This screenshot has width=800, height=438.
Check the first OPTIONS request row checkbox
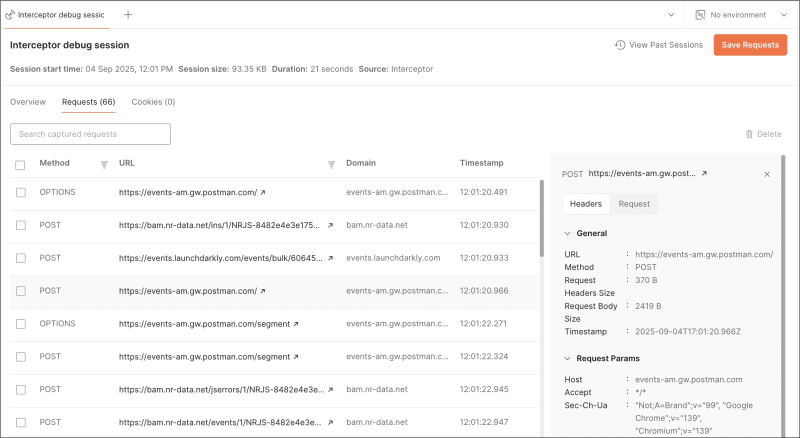21,192
